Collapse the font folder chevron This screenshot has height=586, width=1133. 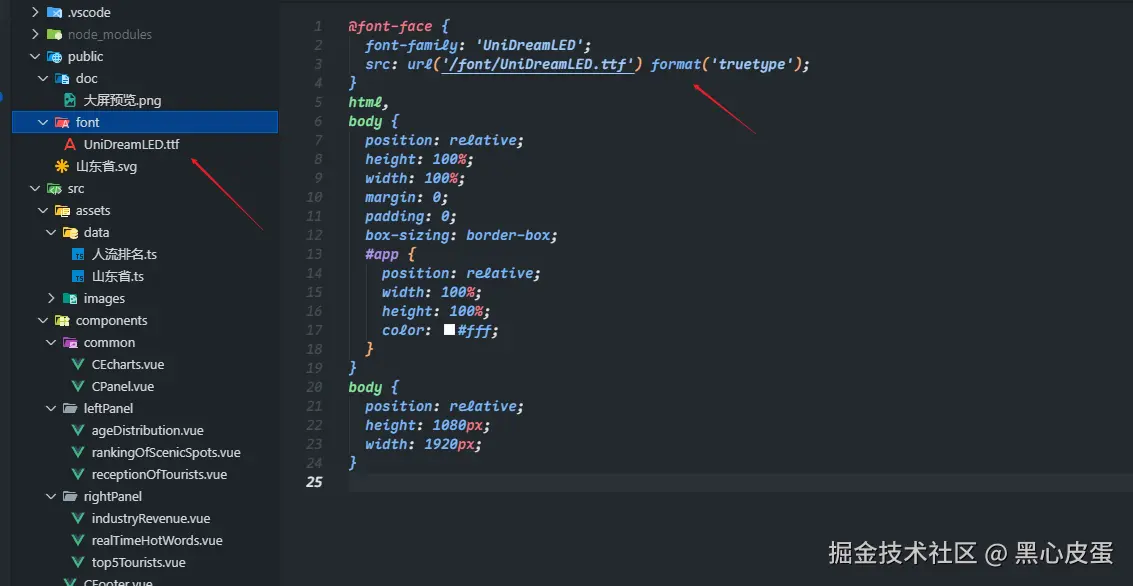click(43, 123)
